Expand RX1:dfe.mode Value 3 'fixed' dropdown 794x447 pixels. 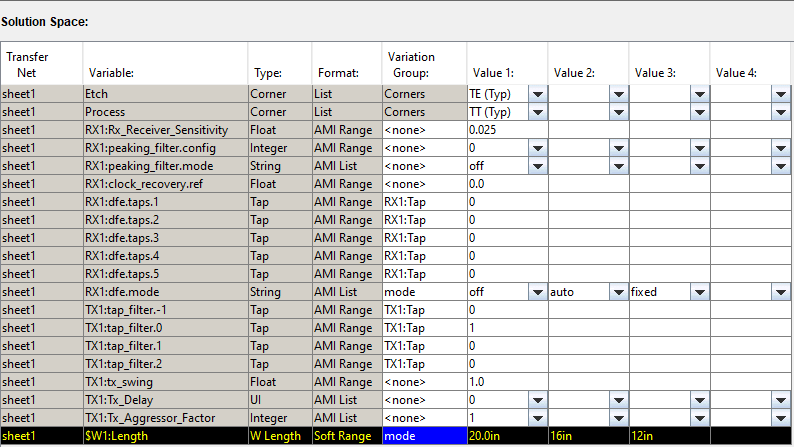click(x=699, y=291)
